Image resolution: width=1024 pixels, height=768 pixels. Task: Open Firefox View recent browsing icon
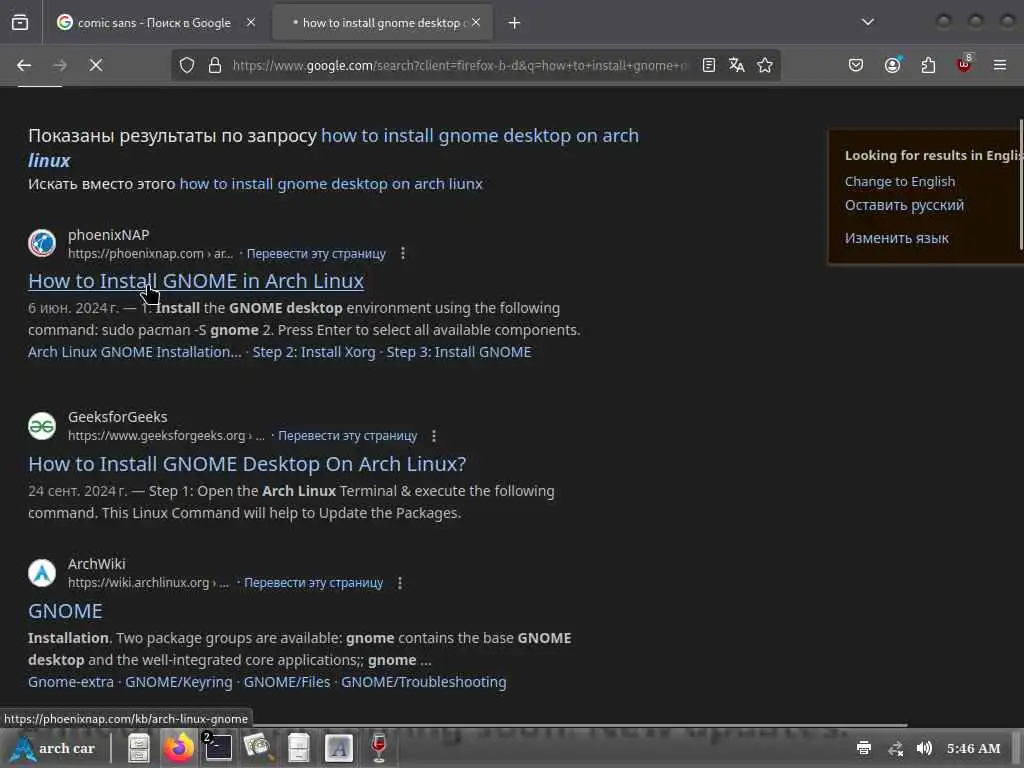[20, 23]
